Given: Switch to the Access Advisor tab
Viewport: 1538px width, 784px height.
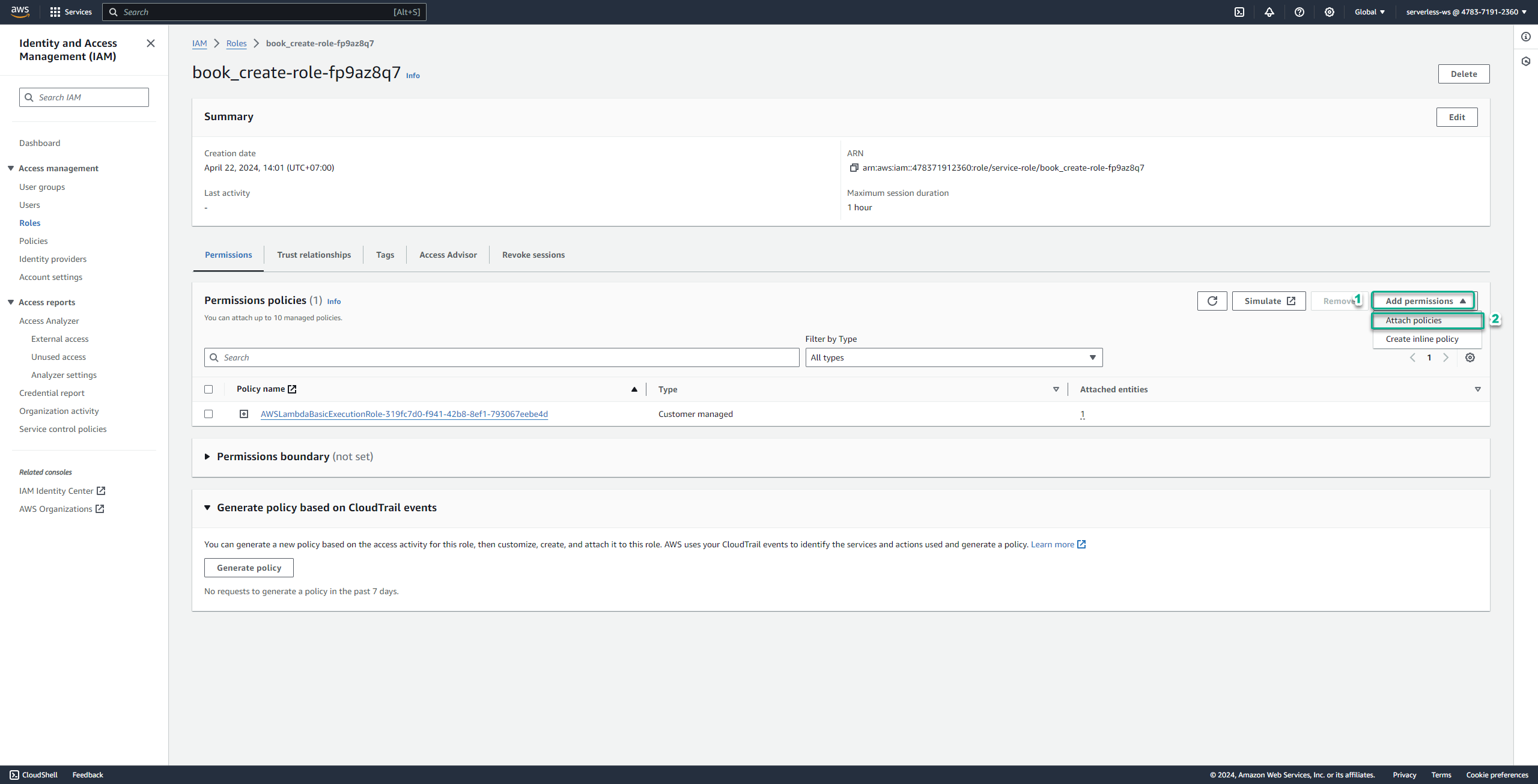Looking at the screenshot, I should click(x=448, y=255).
